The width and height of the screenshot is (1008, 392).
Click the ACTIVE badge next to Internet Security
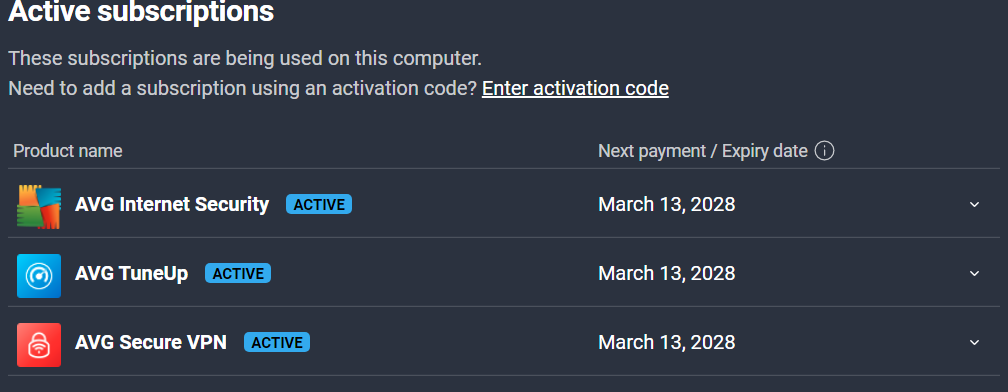coord(319,204)
